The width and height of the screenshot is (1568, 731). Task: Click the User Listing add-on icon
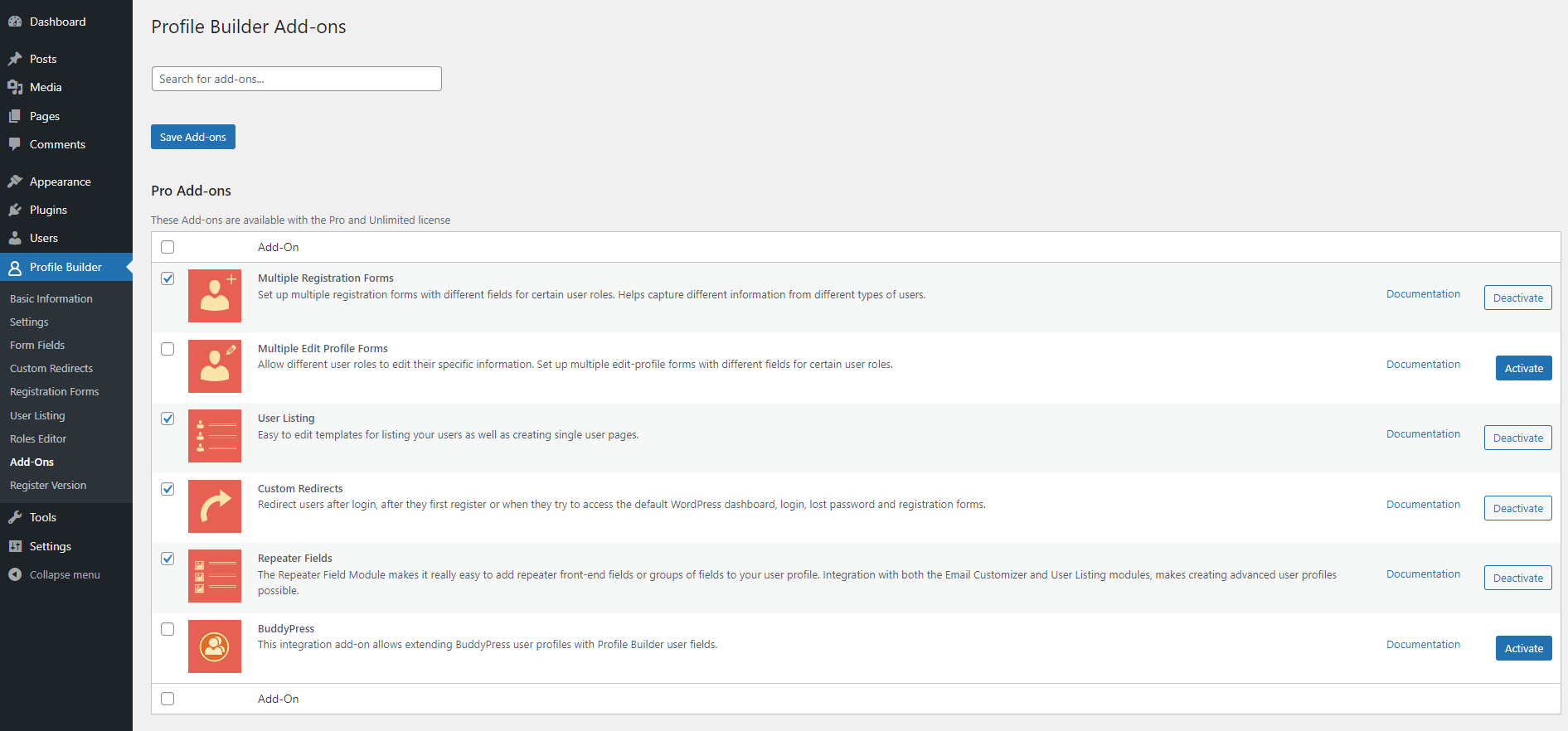pyautogui.click(x=214, y=436)
